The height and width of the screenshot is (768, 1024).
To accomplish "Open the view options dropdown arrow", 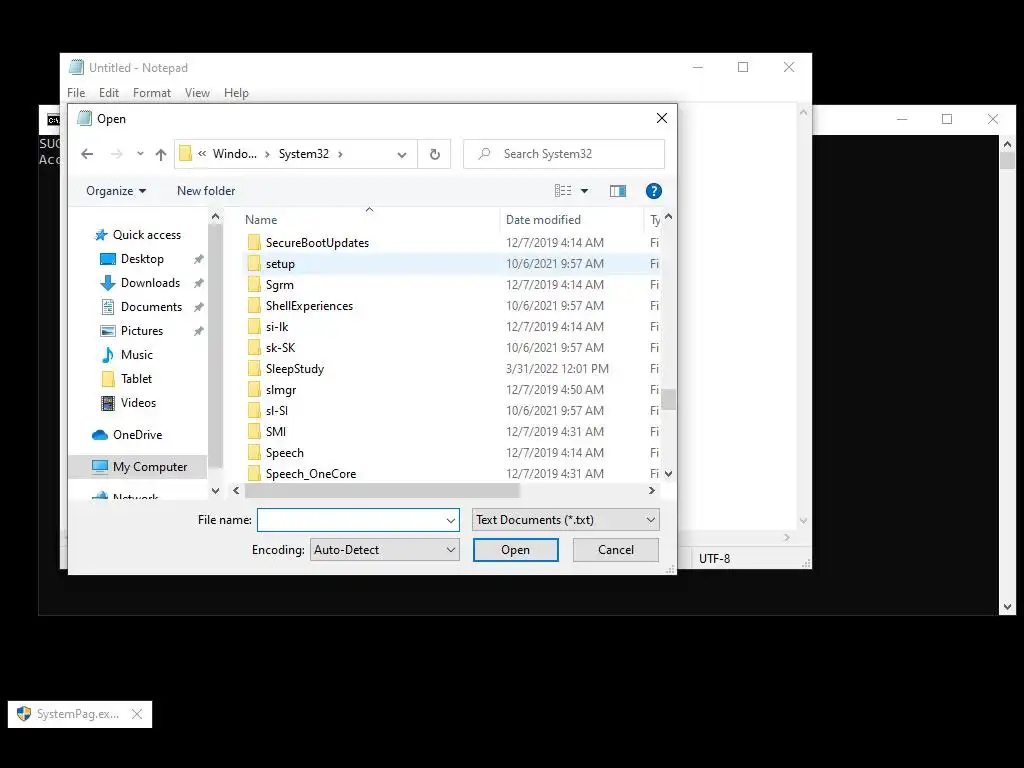I will (x=584, y=191).
